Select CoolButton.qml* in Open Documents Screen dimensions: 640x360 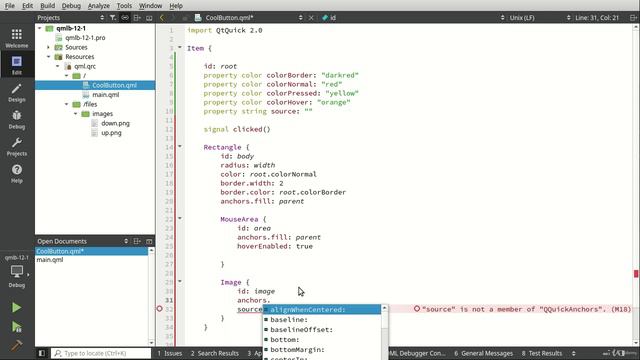point(91,251)
